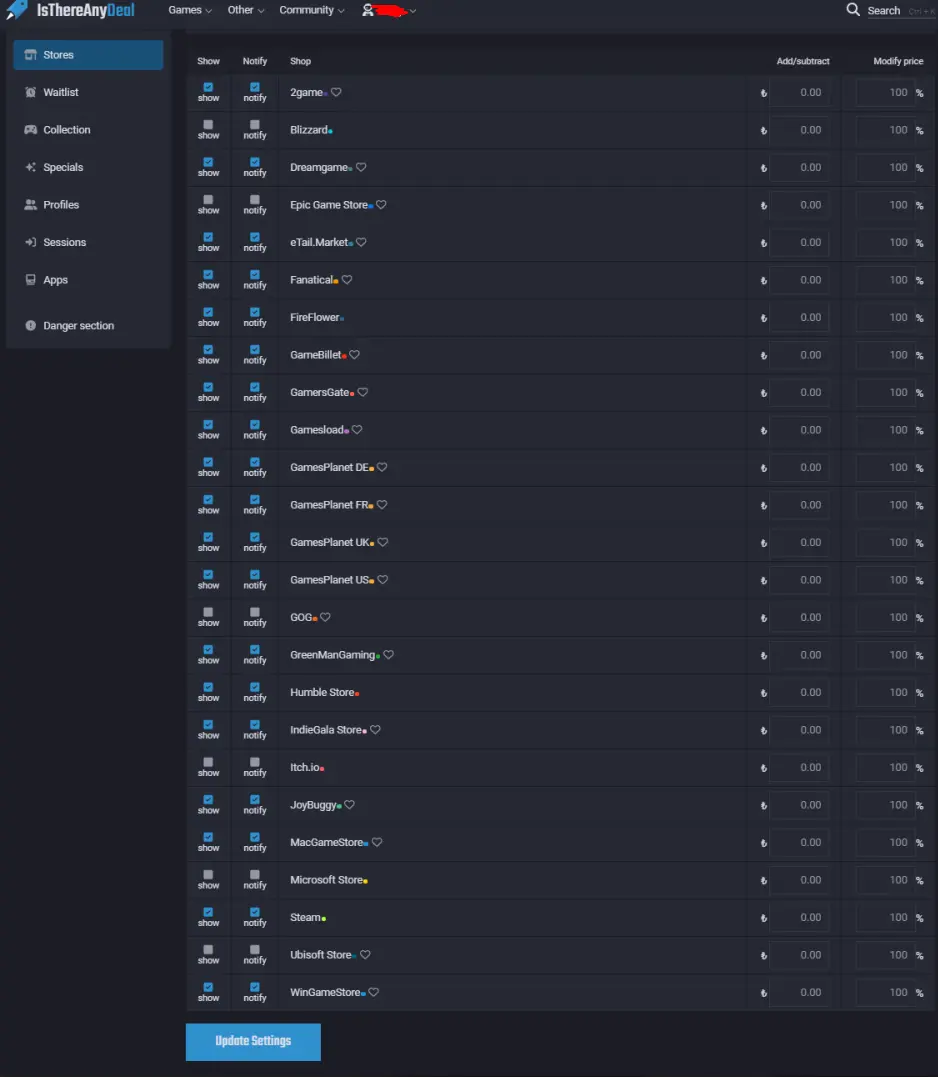Image resolution: width=938 pixels, height=1077 pixels.
Task: Click the search magnifier icon
Action: coord(853,10)
